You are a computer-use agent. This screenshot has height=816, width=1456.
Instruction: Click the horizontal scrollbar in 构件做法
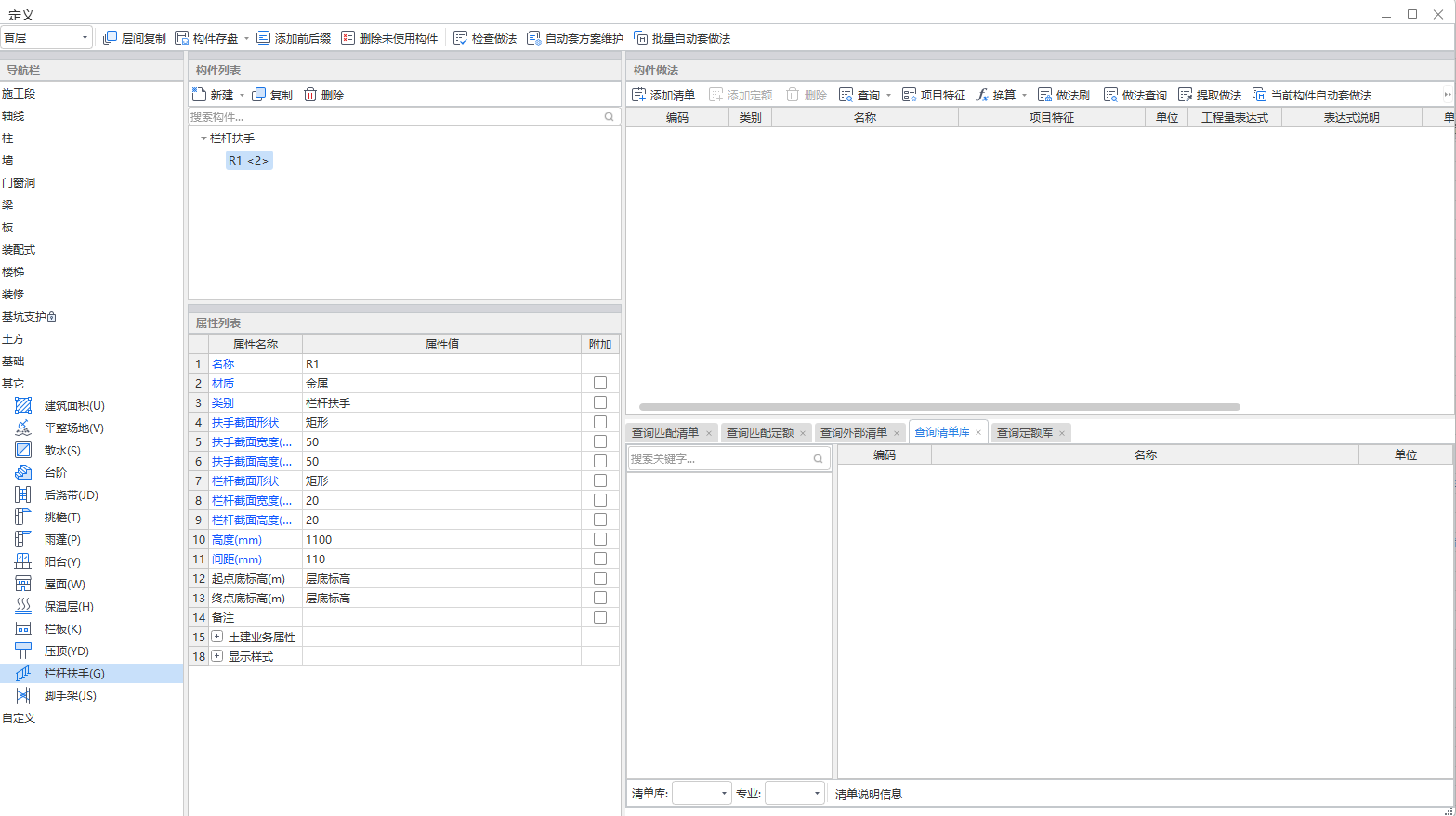tap(939, 407)
